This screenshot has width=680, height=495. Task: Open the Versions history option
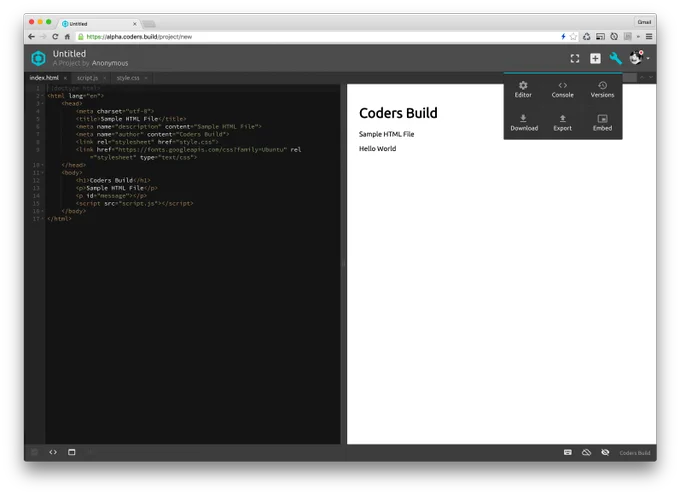pos(602,89)
